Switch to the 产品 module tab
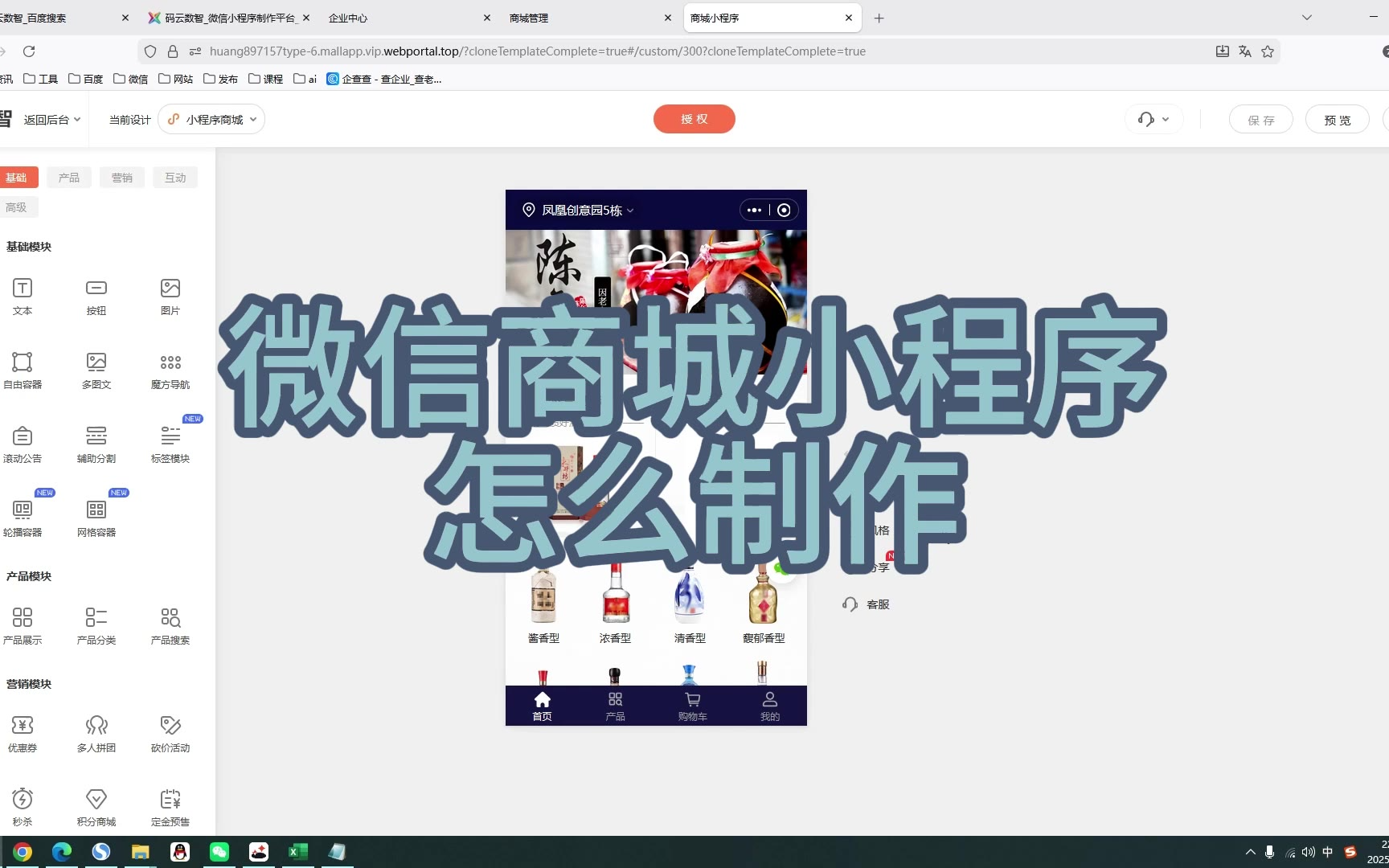 pyautogui.click(x=69, y=178)
